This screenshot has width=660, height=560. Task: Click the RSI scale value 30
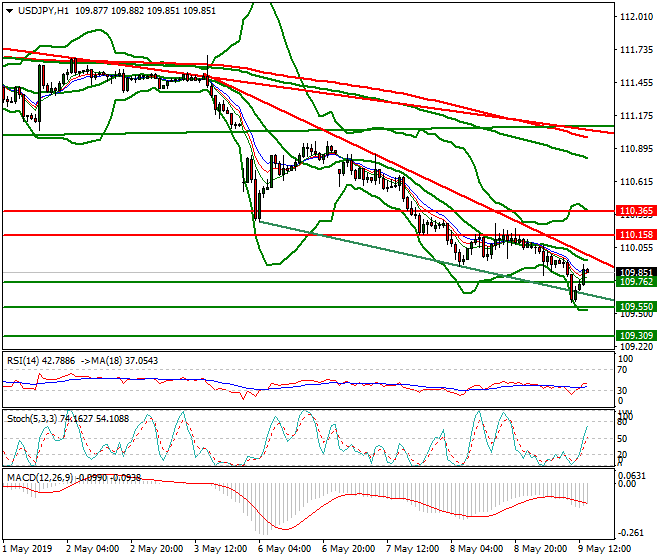click(622, 390)
